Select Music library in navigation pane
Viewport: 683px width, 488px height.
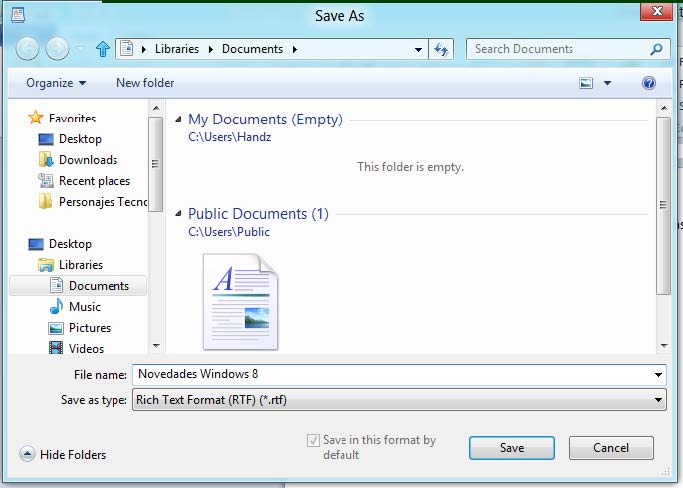pos(84,307)
